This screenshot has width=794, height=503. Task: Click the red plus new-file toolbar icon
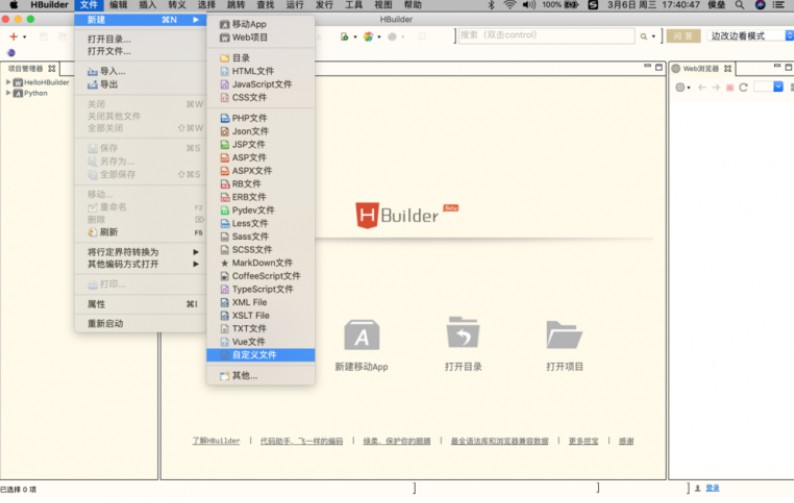coord(13,37)
